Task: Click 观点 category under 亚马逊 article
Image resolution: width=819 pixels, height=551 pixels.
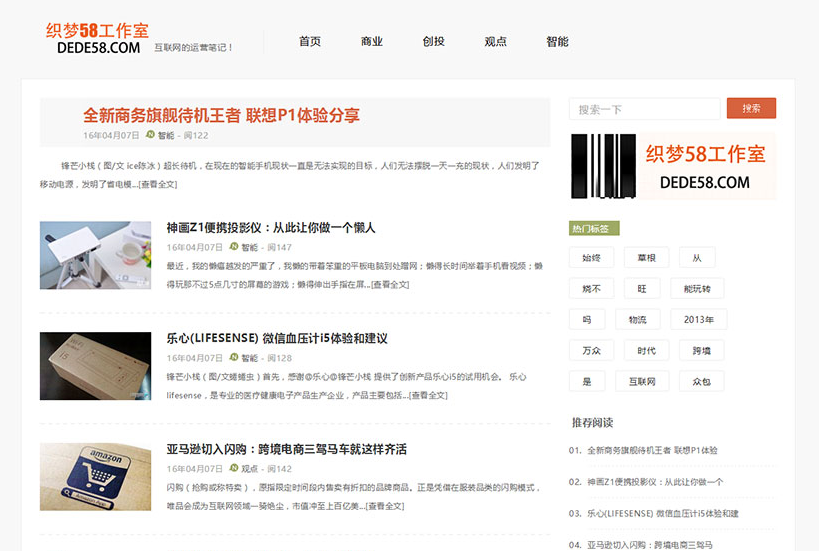Action: 250,468
